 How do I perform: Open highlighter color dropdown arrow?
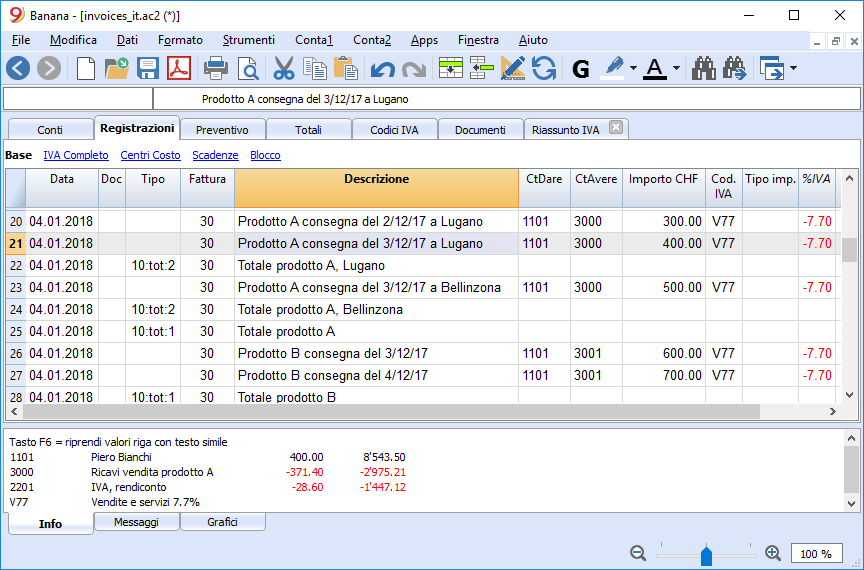pos(633,68)
